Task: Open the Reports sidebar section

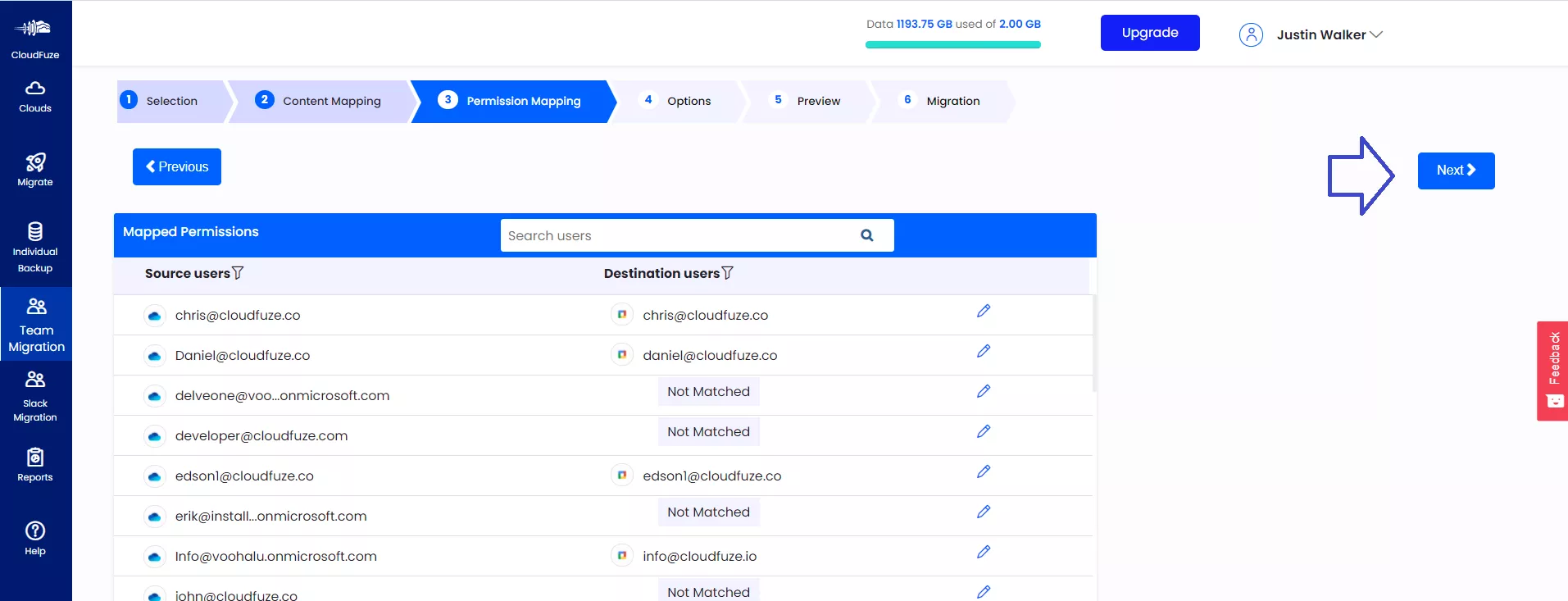Action: (x=35, y=465)
